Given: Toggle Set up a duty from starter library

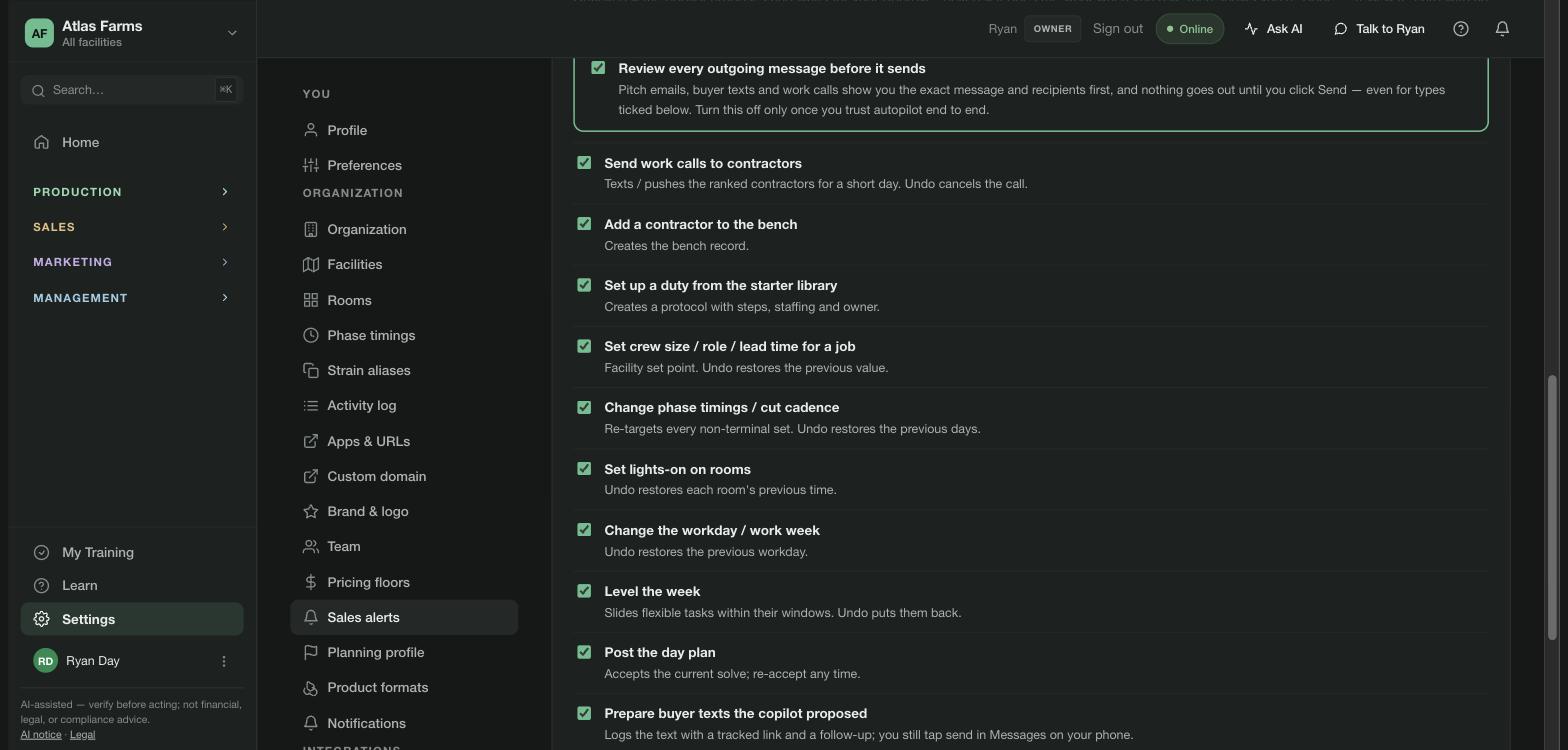Looking at the screenshot, I should [x=584, y=285].
